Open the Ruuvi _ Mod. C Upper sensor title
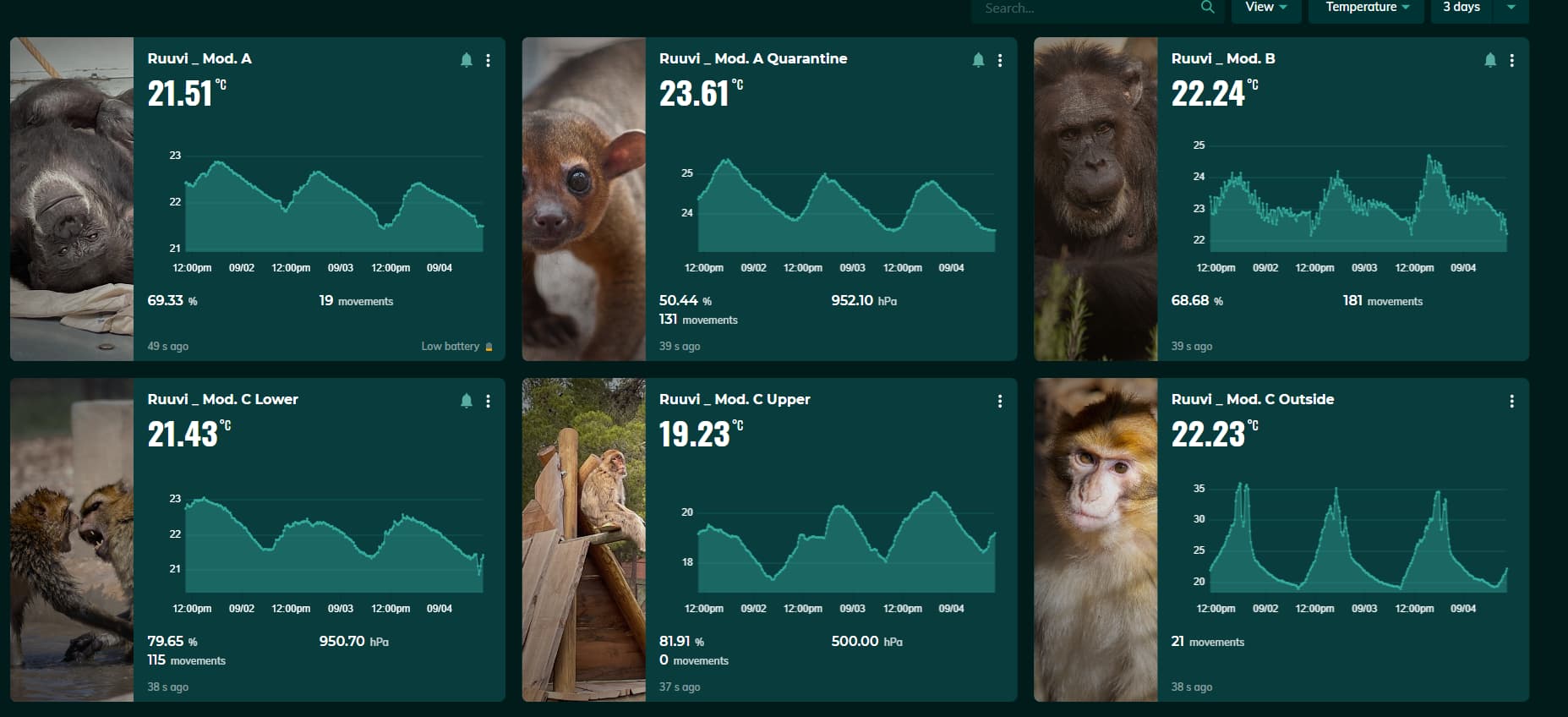The image size is (1568, 717). (x=735, y=399)
